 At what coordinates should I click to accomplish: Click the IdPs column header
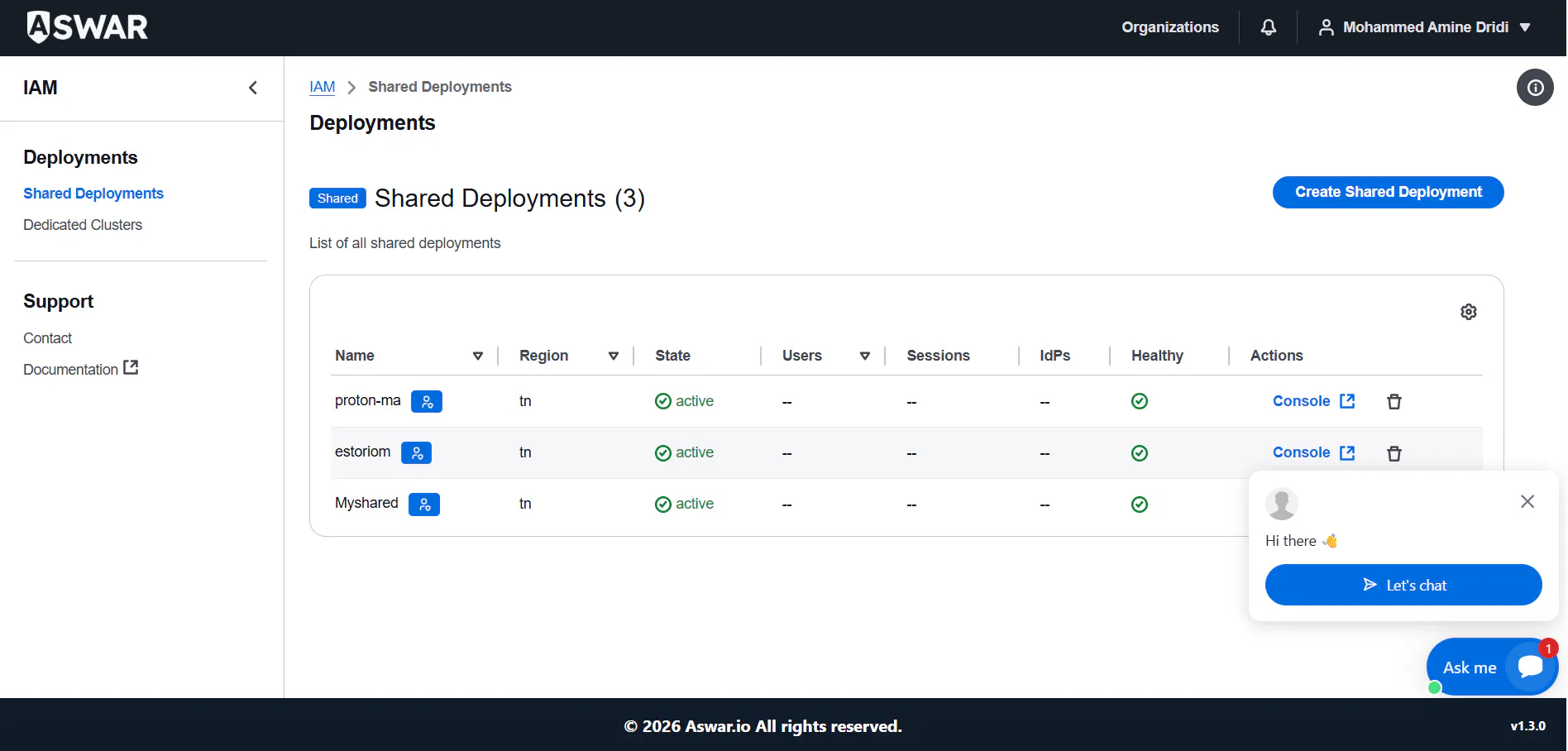coord(1055,356)
